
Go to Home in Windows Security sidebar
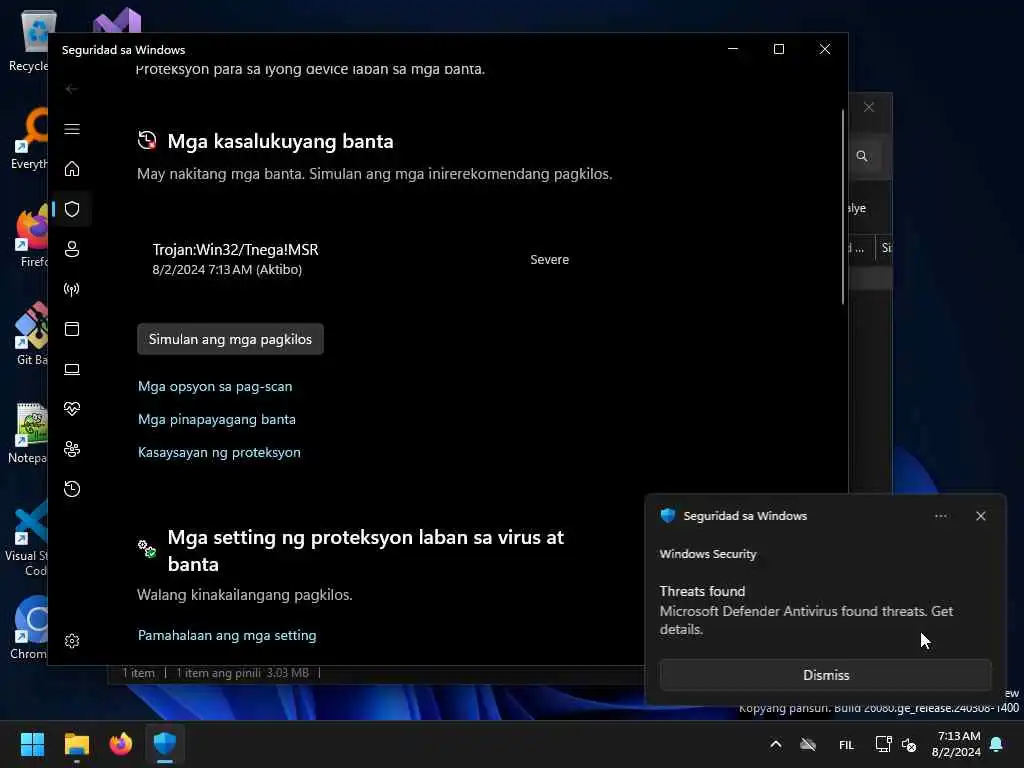(x=72, y=168)
